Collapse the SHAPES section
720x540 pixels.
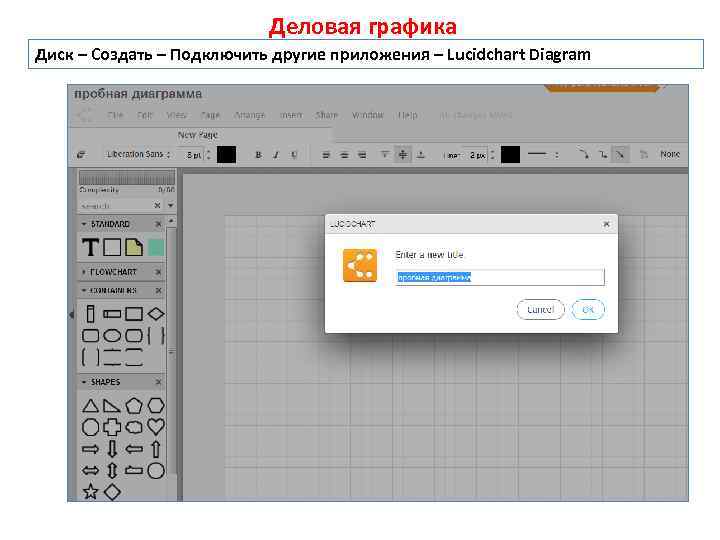[84, 382]
